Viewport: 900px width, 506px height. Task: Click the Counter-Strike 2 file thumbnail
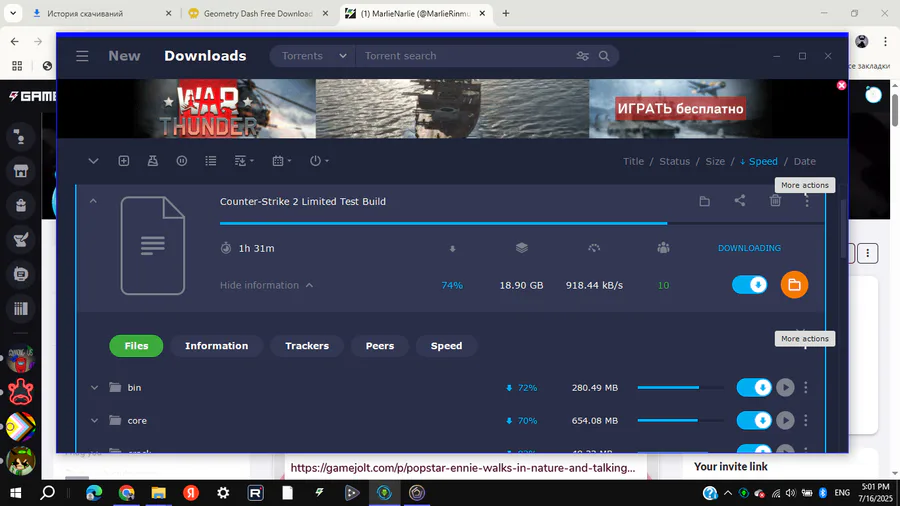pos(153,246)
